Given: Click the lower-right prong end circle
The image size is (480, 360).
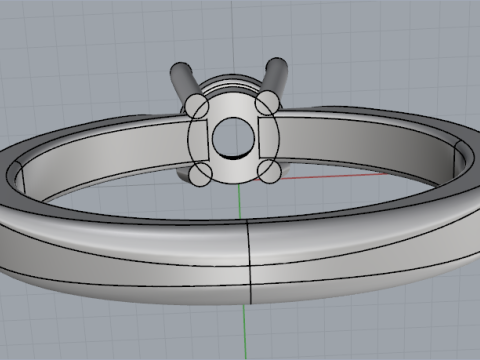Looking at the screenshot, I should (x=269, y=171).
